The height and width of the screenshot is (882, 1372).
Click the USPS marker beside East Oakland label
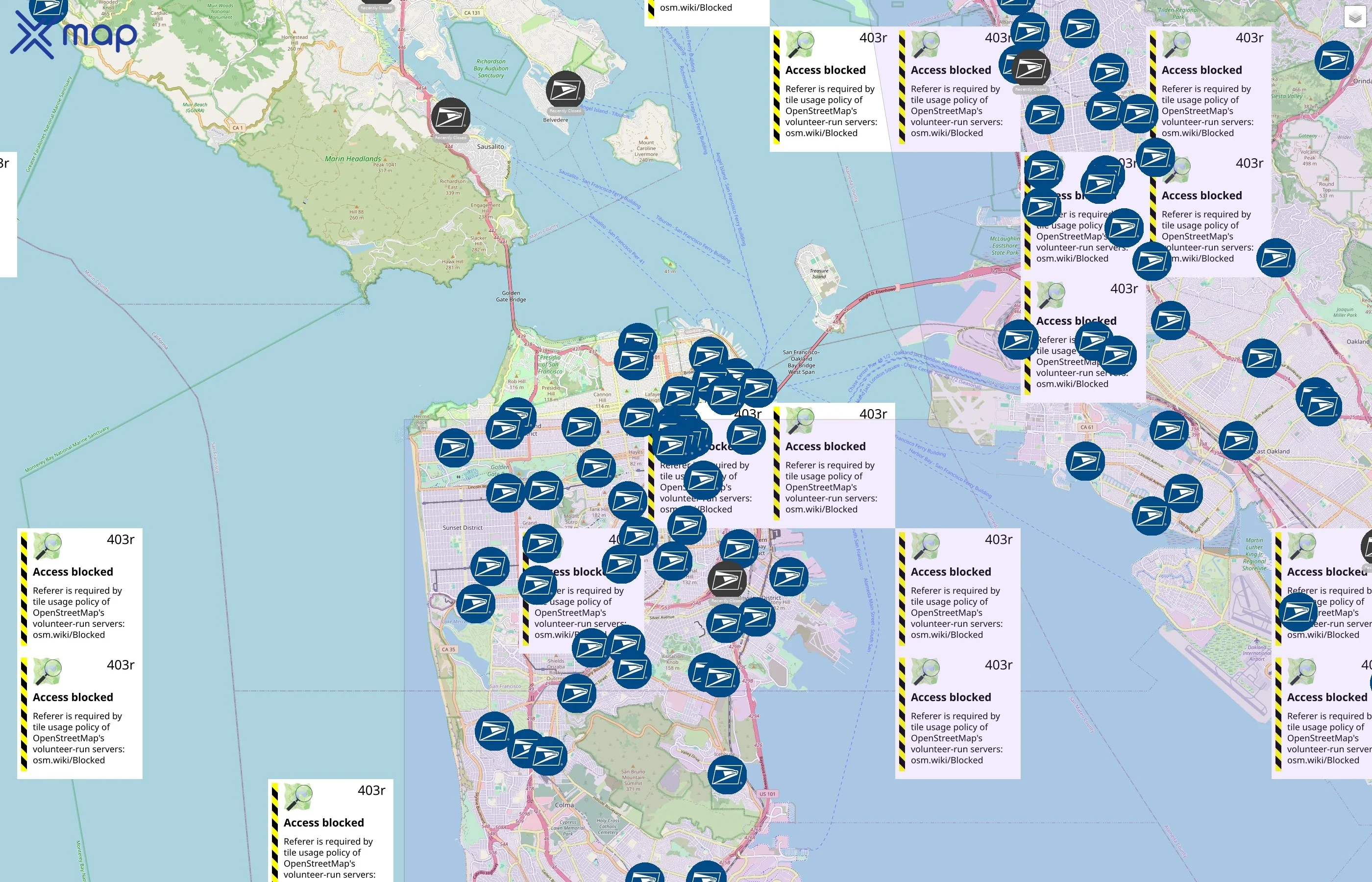pos(1238,441)
